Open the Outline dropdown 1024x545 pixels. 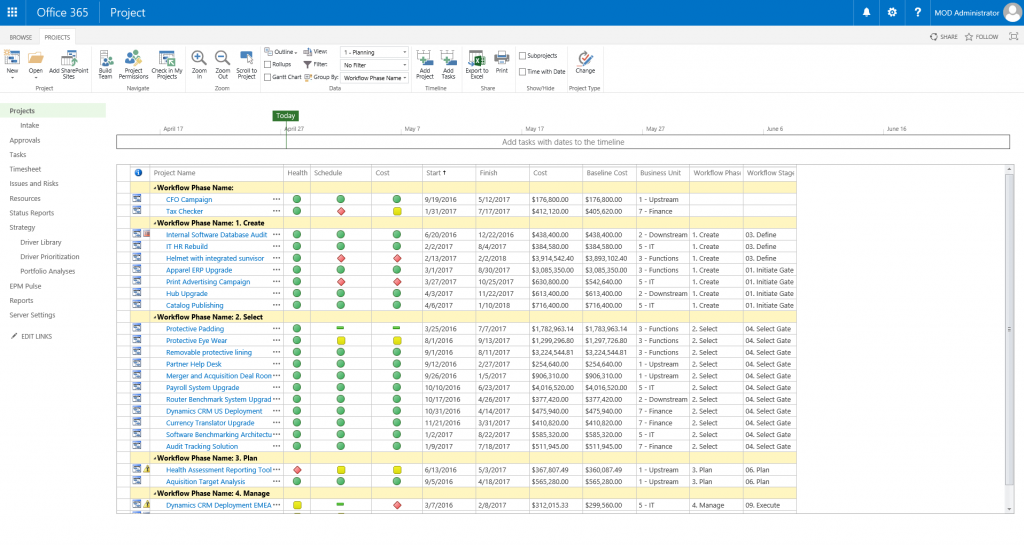(x=281, y=52)
